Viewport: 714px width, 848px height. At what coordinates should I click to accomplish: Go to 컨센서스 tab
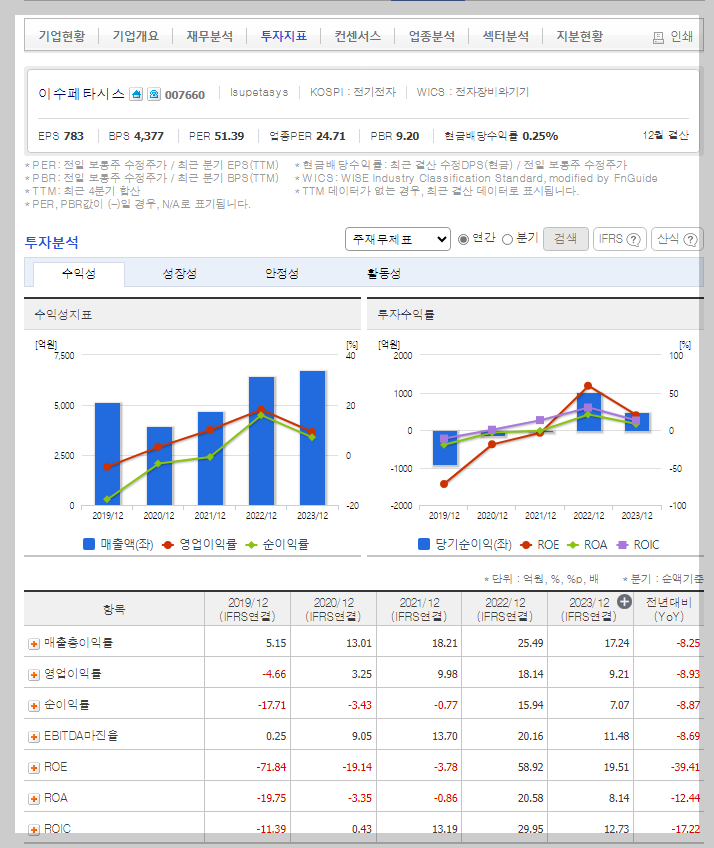pyautogui.click(x=358, y=36)
